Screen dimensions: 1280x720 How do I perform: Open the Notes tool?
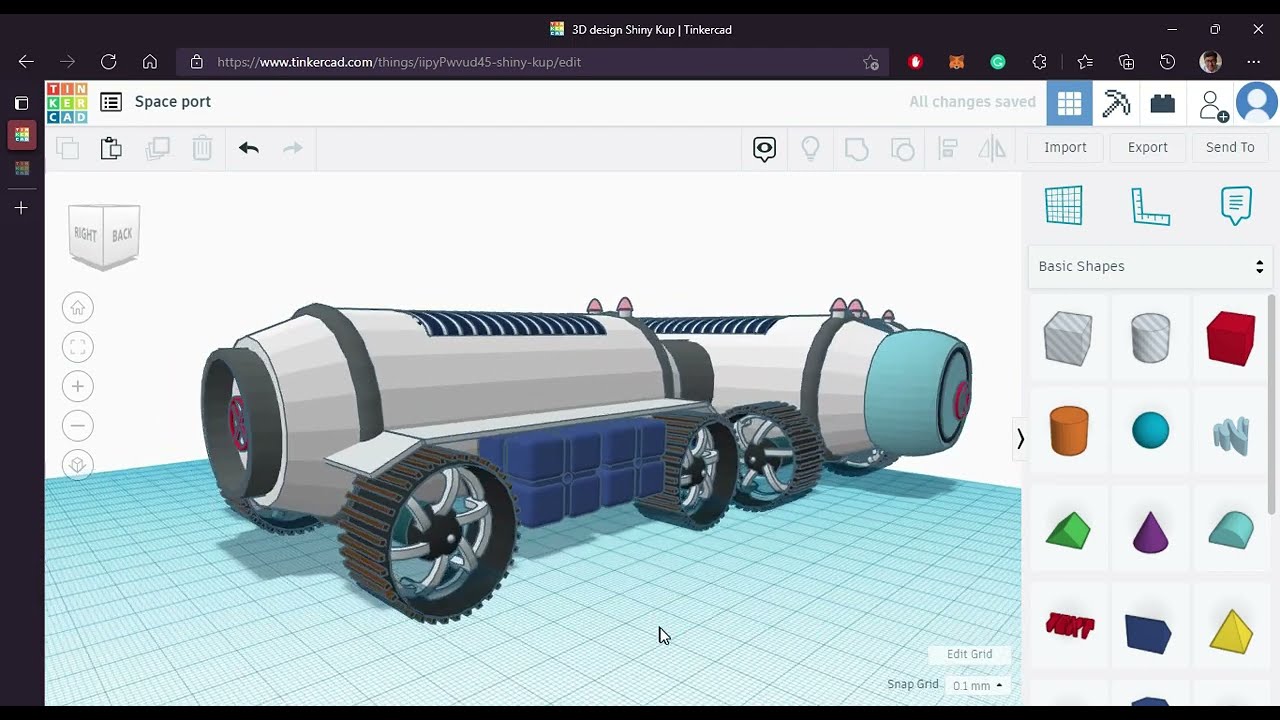coord(1236,205)
